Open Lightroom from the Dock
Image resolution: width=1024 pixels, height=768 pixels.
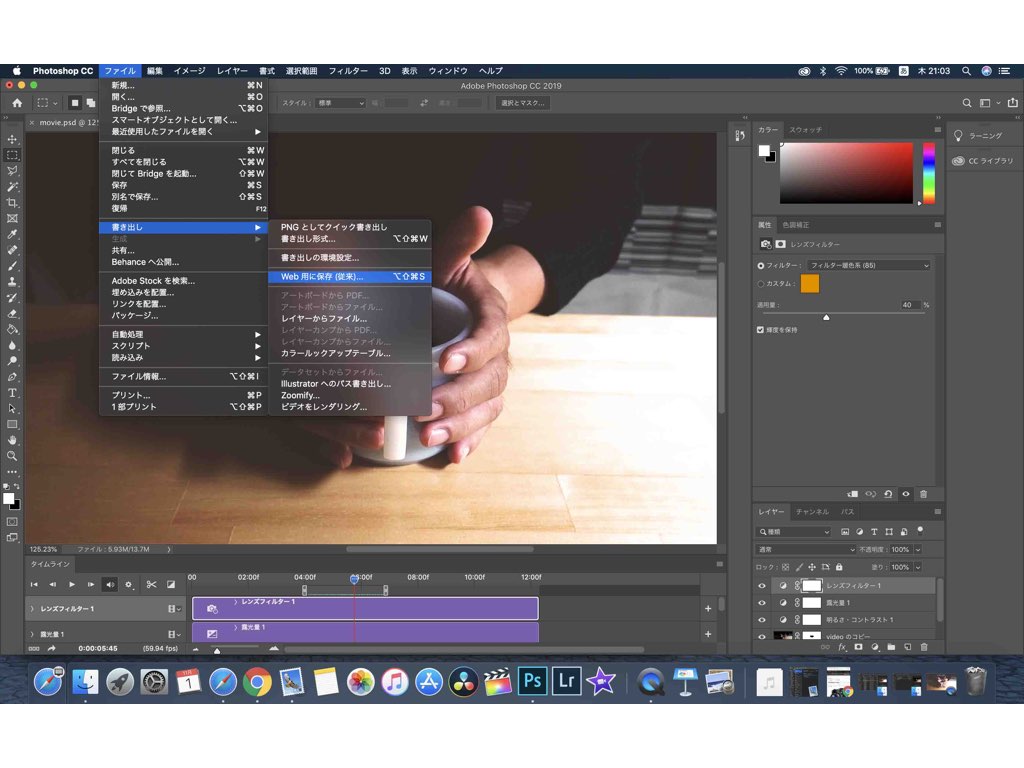click(x=566, y=681)
